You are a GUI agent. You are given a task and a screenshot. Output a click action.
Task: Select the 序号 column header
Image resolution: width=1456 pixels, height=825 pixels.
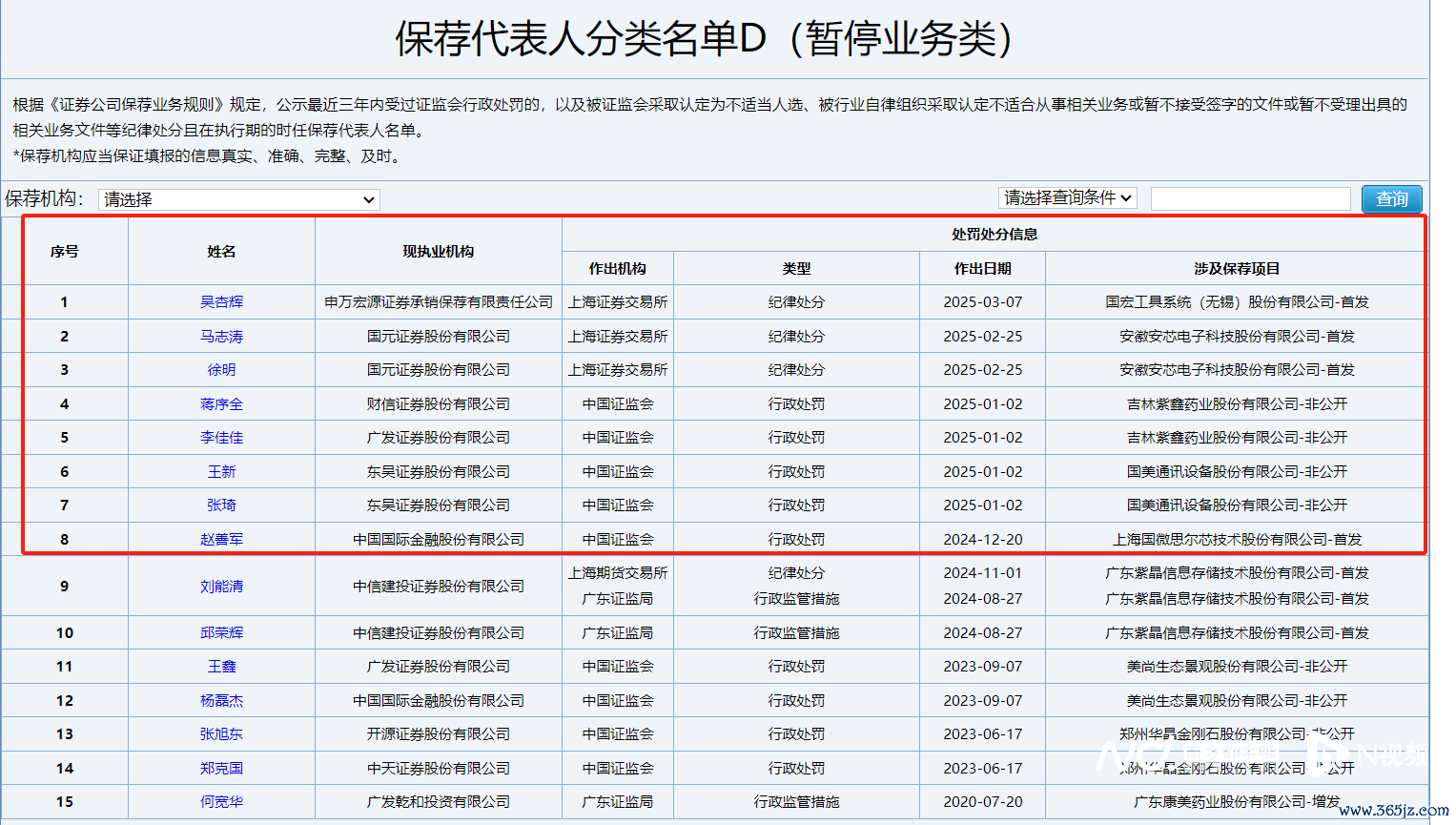coord(65,251)
